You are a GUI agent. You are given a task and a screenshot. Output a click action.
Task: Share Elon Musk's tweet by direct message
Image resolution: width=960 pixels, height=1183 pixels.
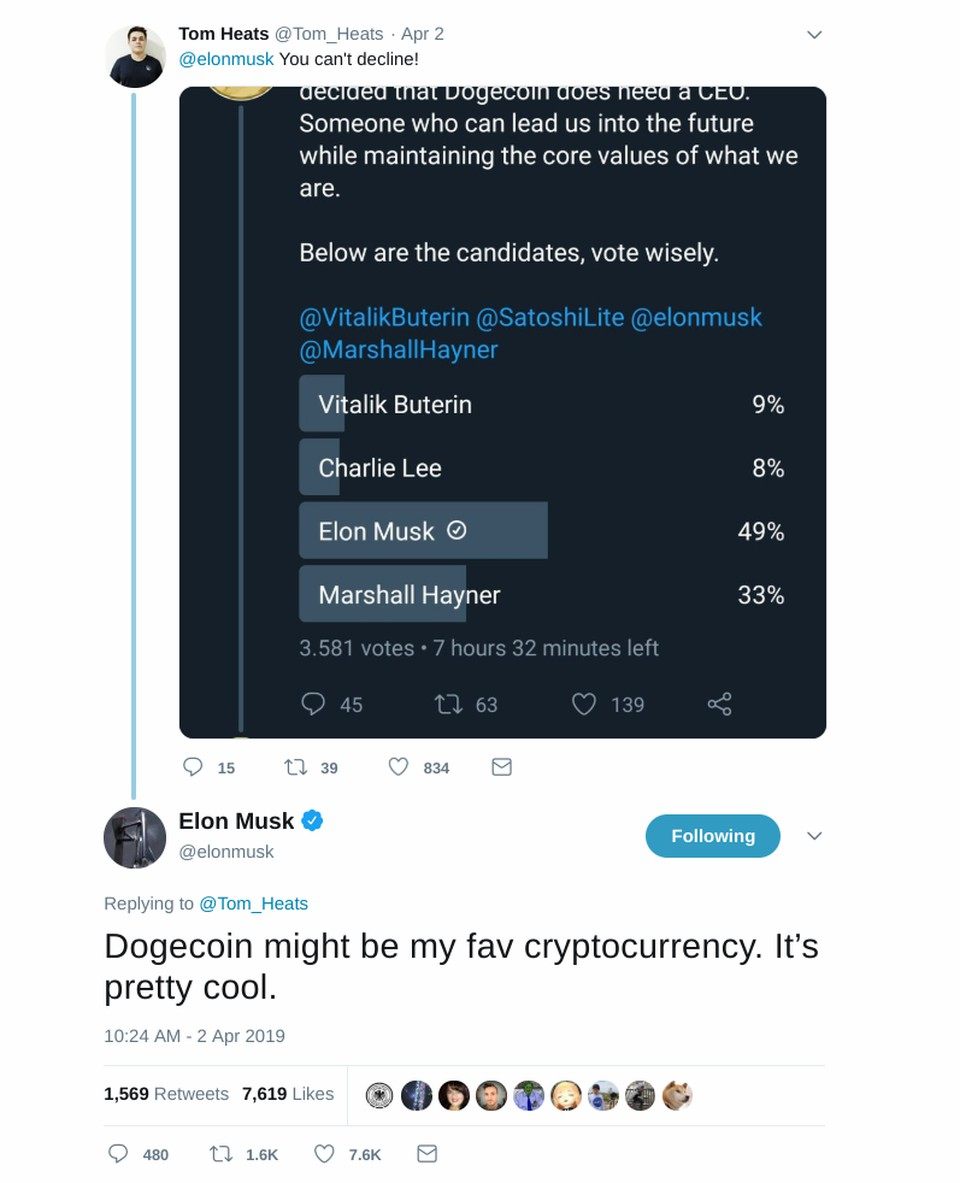point(427,1154)
